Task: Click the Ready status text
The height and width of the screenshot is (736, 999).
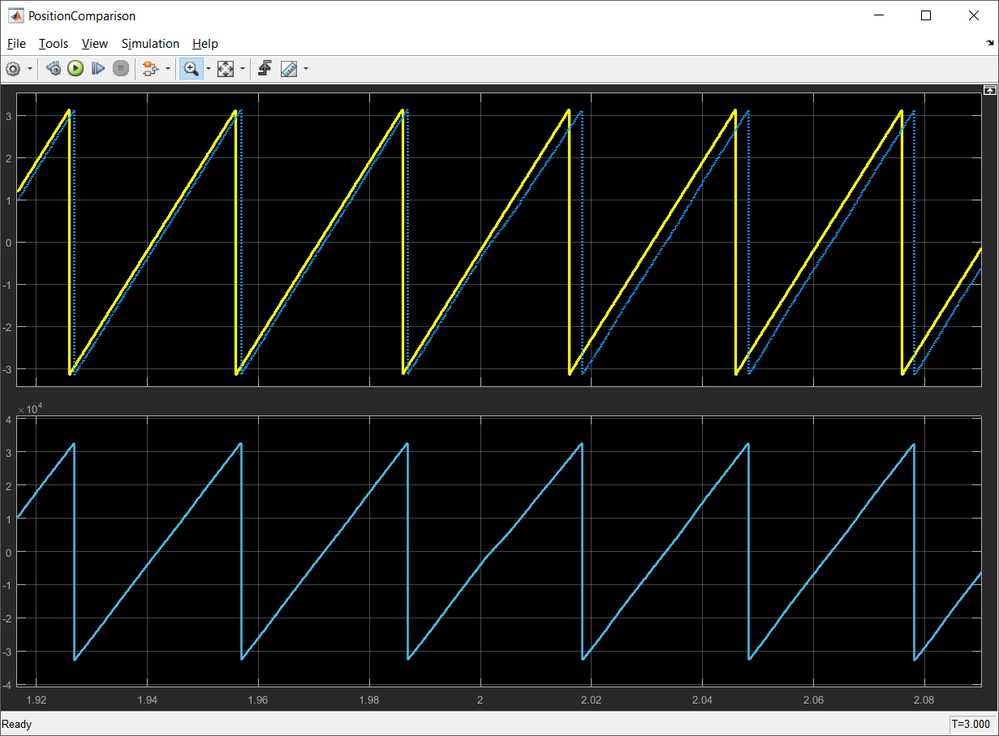Action: click(17, 724)
